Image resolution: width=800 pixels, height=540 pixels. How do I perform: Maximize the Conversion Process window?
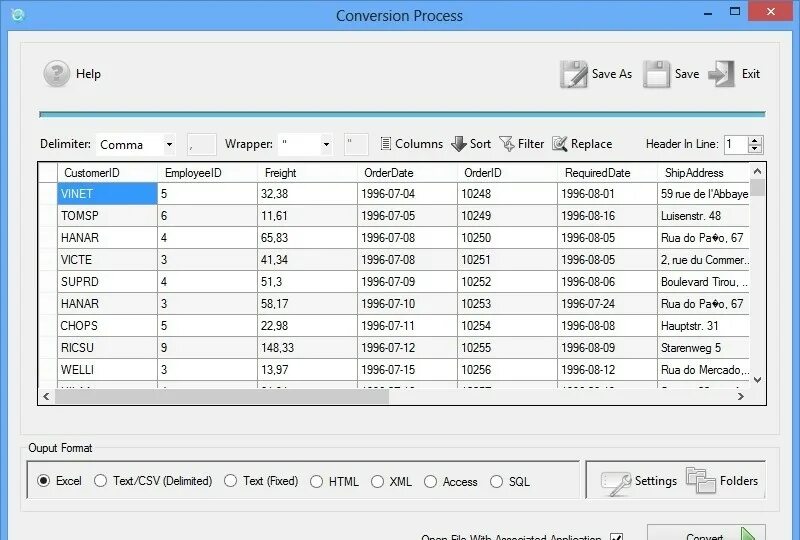735,11
